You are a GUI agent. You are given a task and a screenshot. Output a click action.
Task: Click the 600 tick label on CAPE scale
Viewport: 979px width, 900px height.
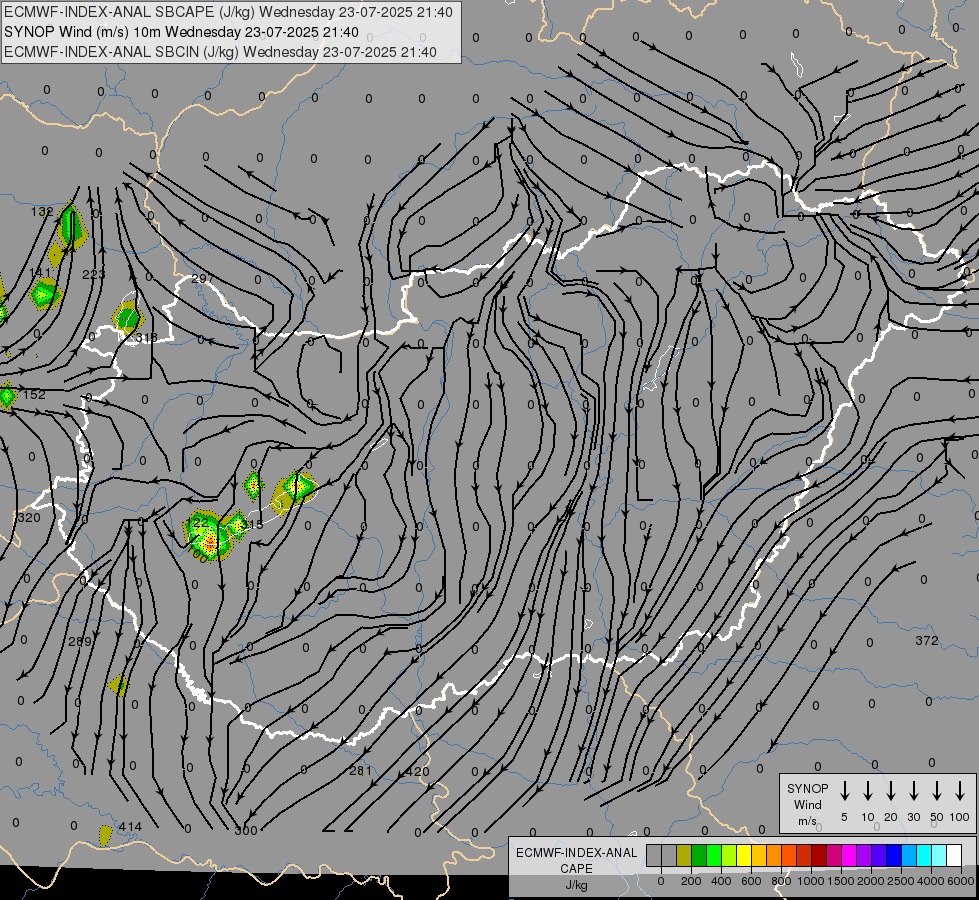point(751,881)
